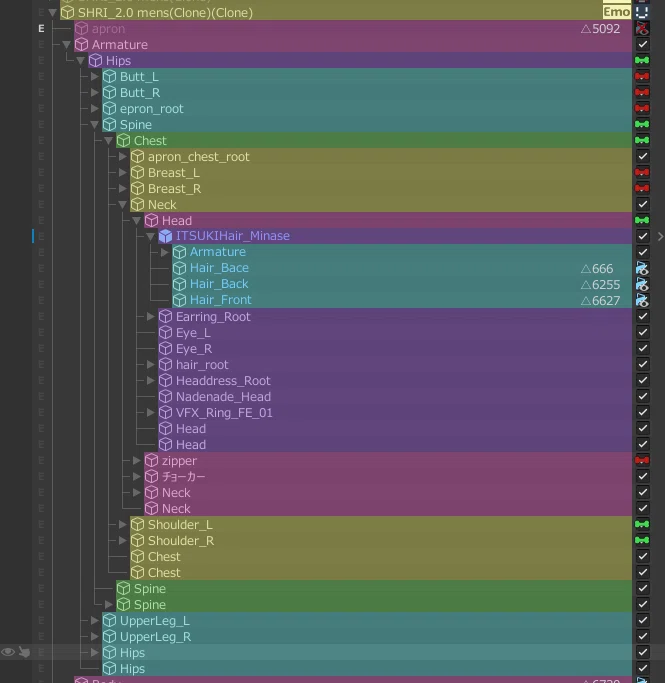The width and height of the screenshot is (665, 683).
Task: Click the bold E marker beside apron row
Action: point(41,29)
